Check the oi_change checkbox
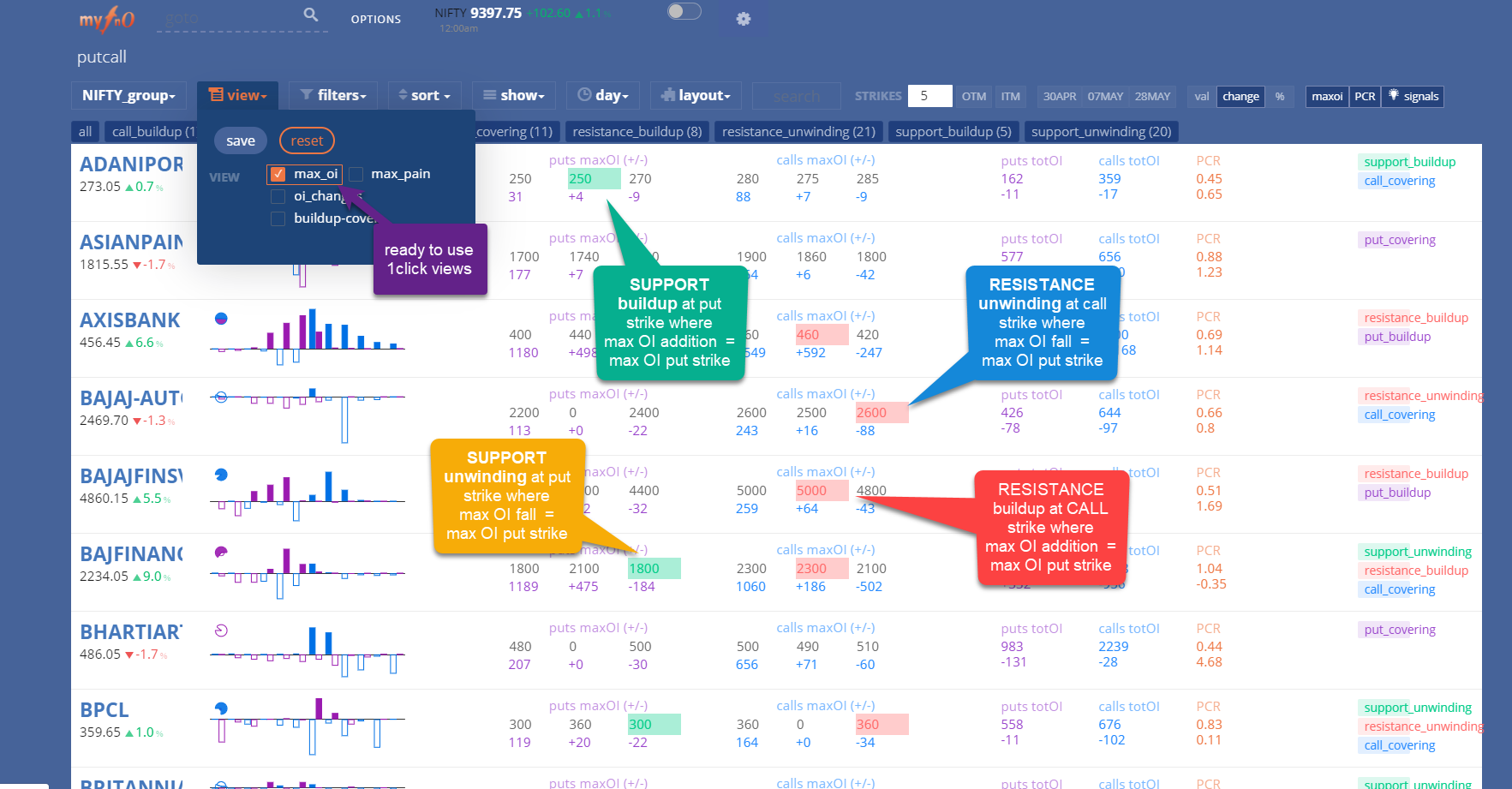Viewport: 1512px width, 789px height. click(278, 196)
